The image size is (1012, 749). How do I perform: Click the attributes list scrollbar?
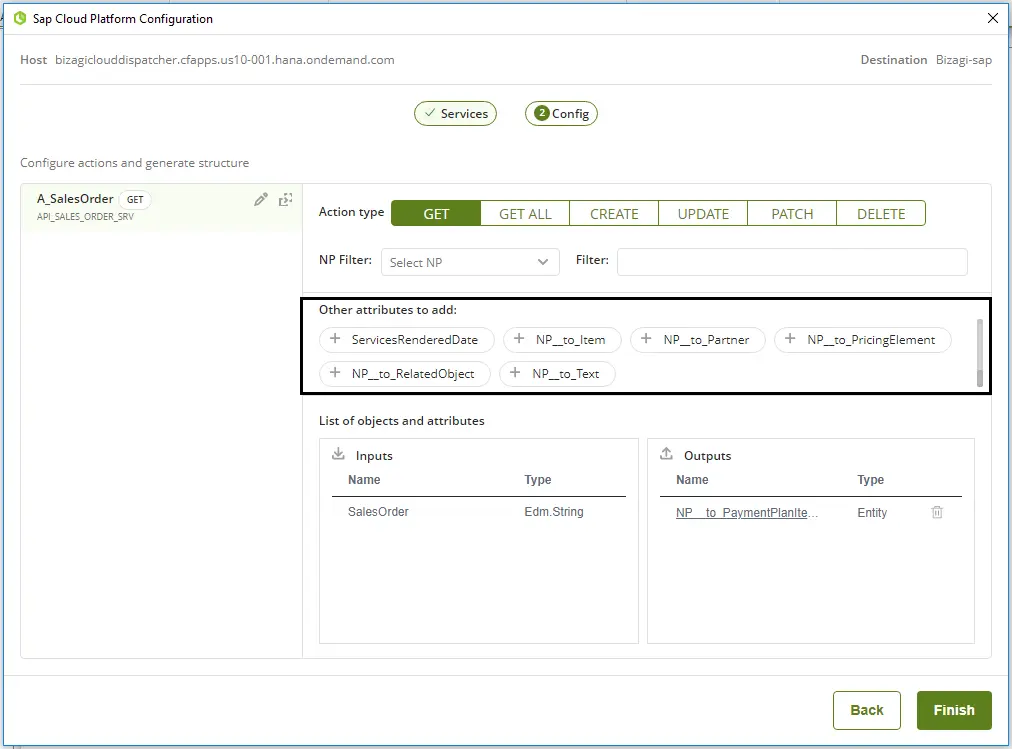pos(980,353)
